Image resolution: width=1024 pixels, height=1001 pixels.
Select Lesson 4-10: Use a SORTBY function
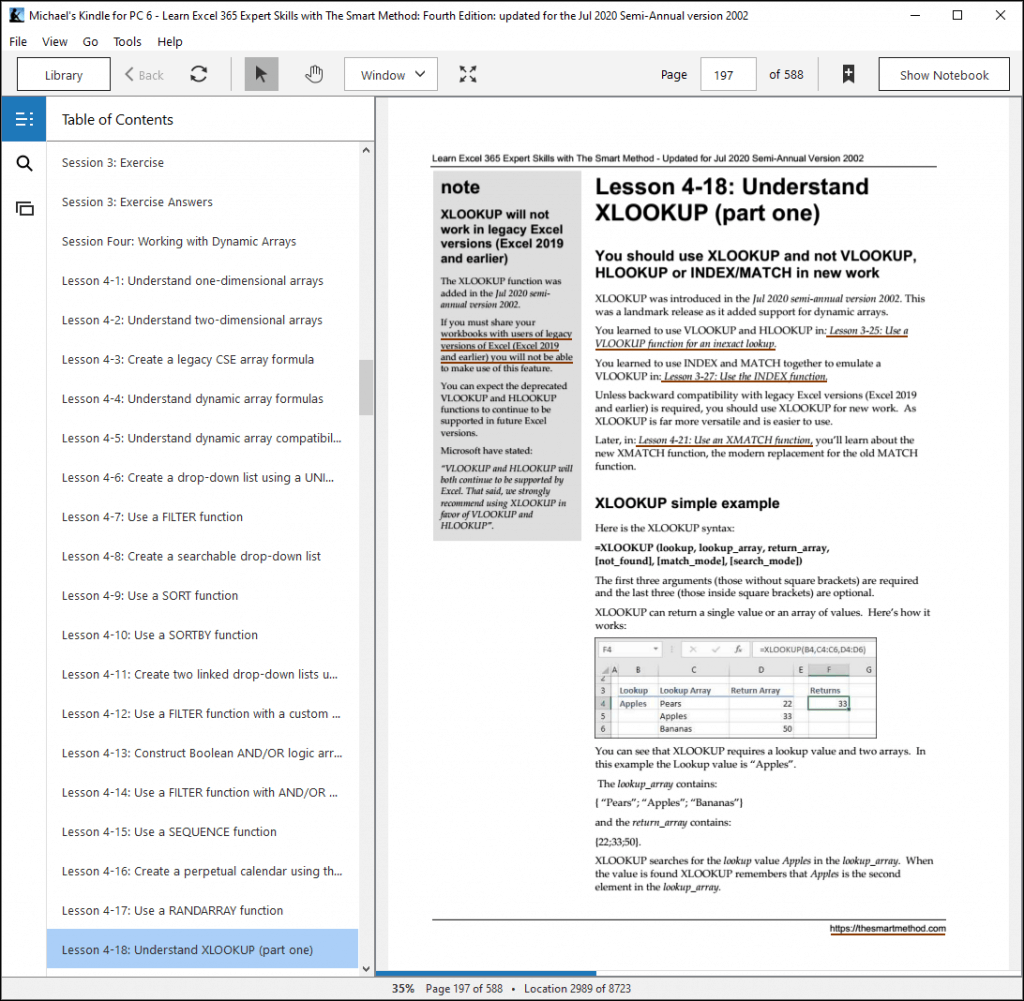coord(202,635)
